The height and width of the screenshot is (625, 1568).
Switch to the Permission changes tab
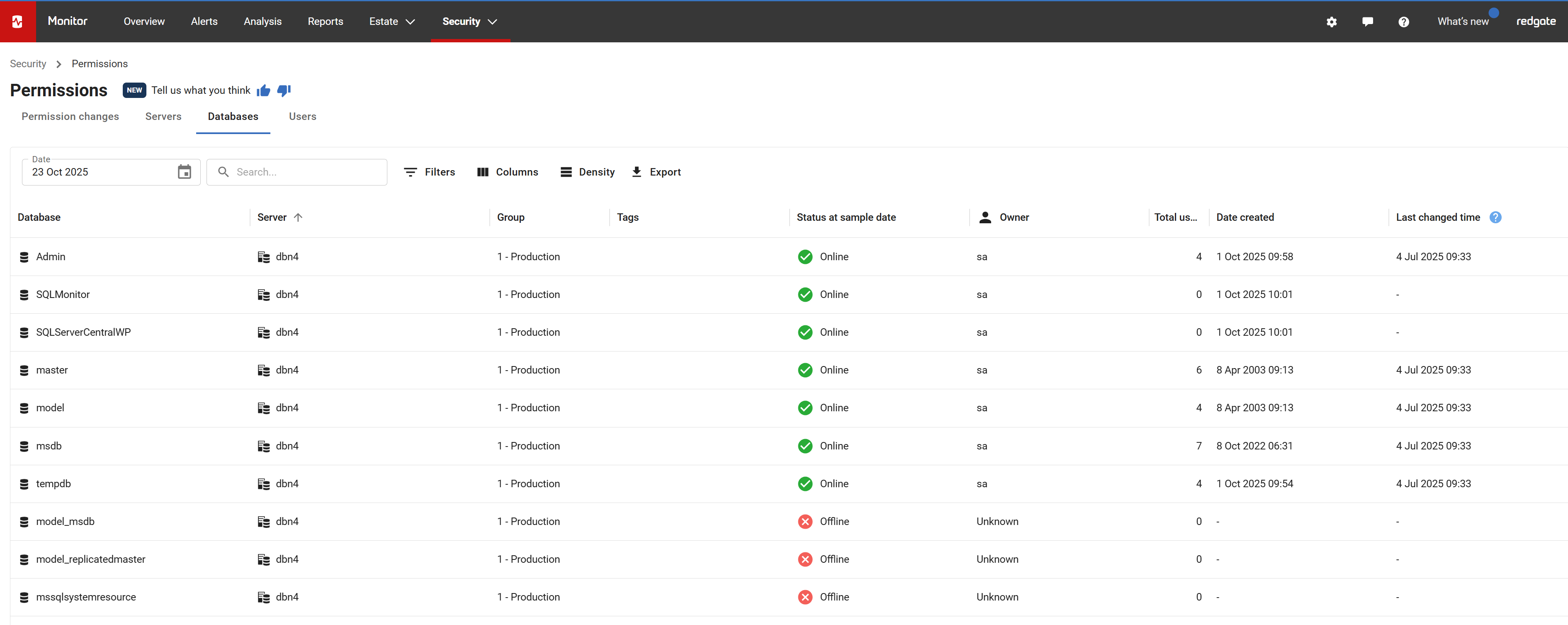(70, 116)
